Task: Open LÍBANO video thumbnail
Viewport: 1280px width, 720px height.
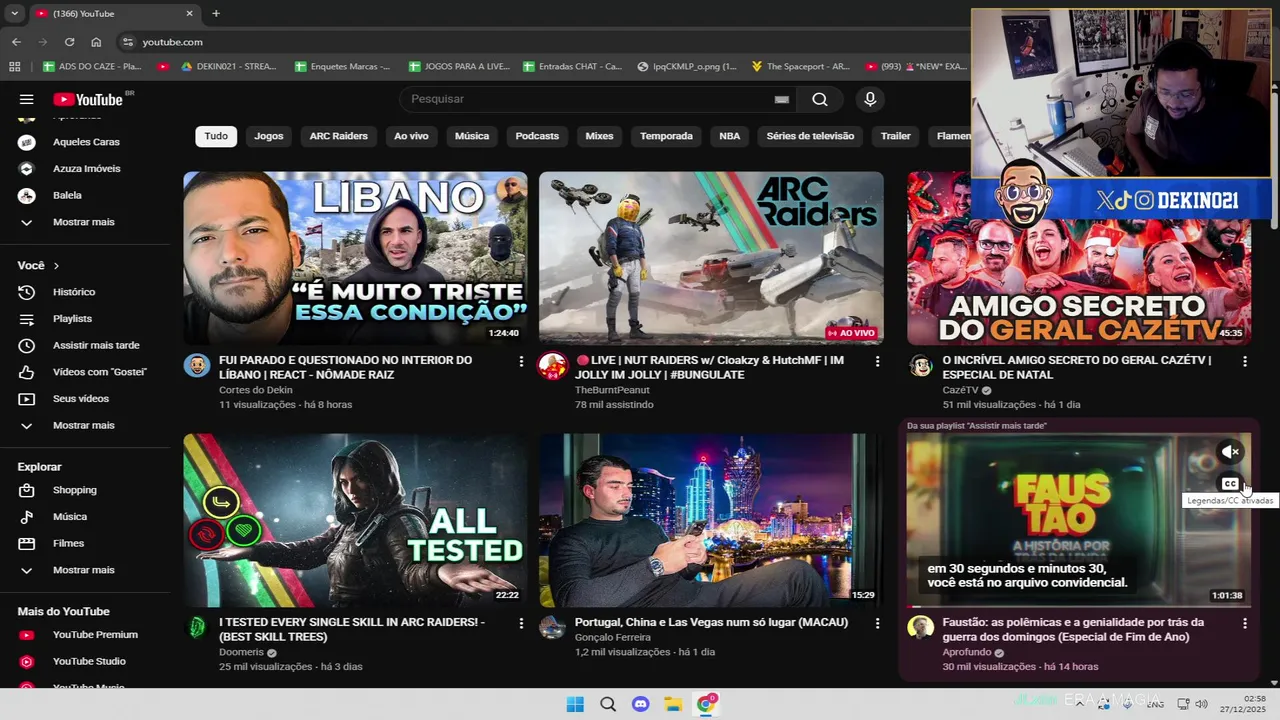Action: [355, 258]
